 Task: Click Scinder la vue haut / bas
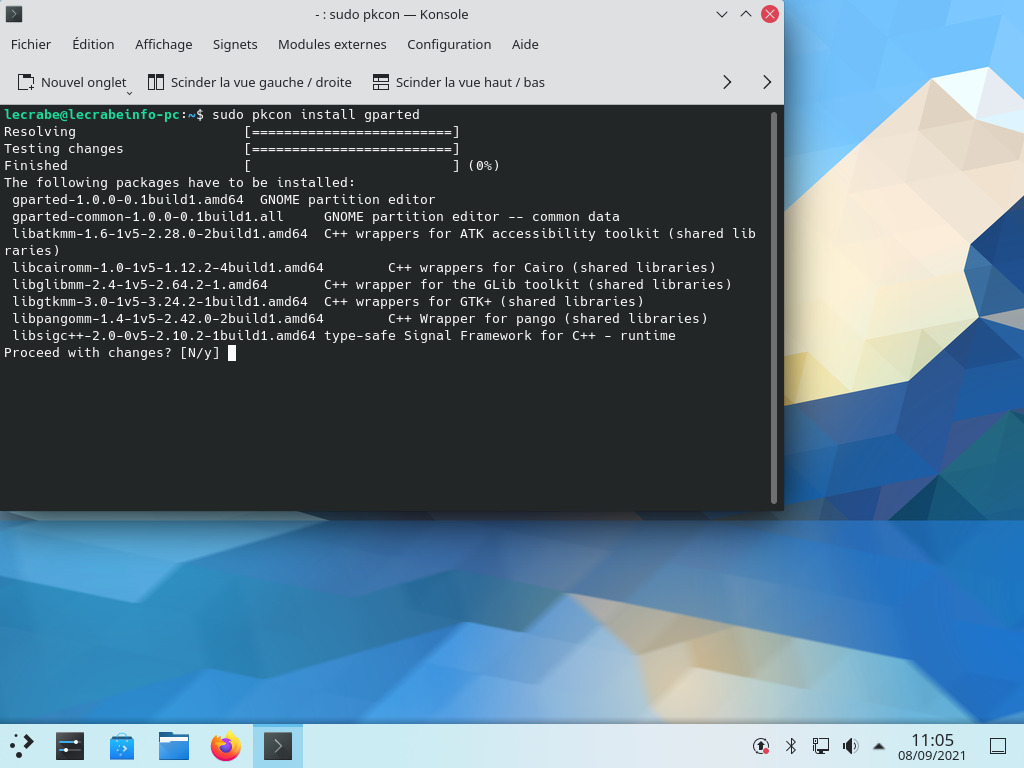click(x=458, y=82)
